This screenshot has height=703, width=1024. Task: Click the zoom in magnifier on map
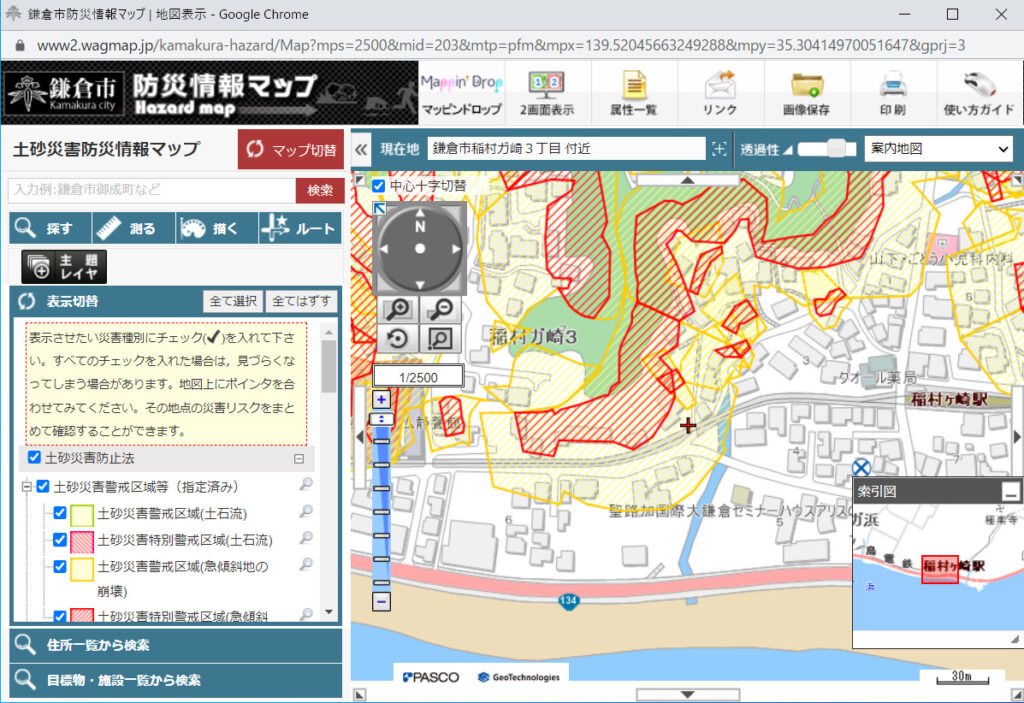[x=397, y=309]
